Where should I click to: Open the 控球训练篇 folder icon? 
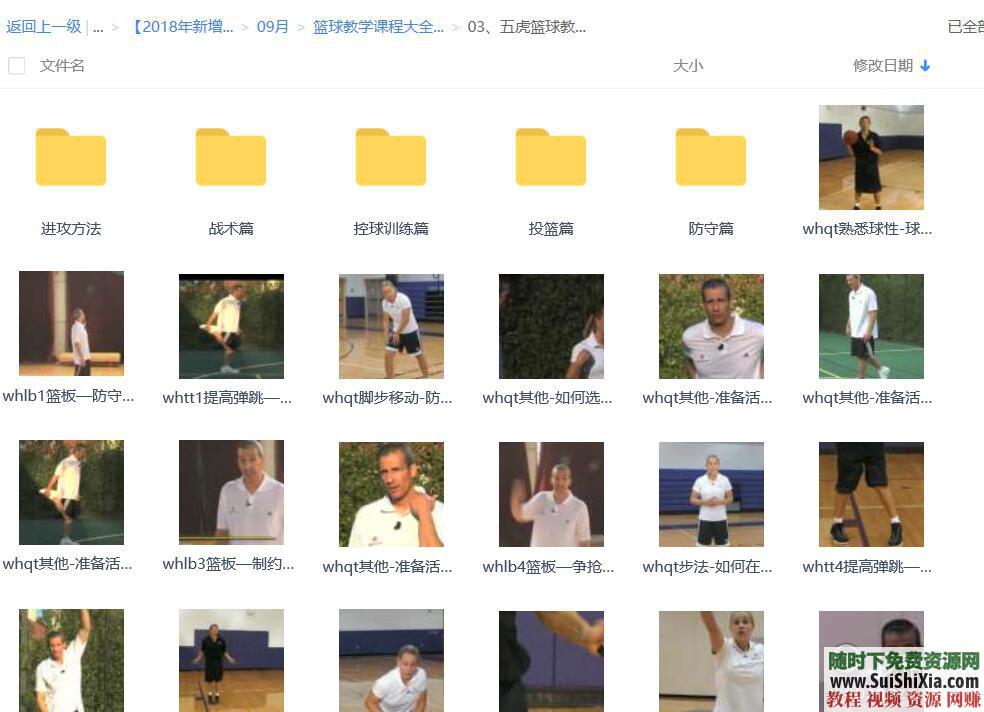tap(391, 157)
